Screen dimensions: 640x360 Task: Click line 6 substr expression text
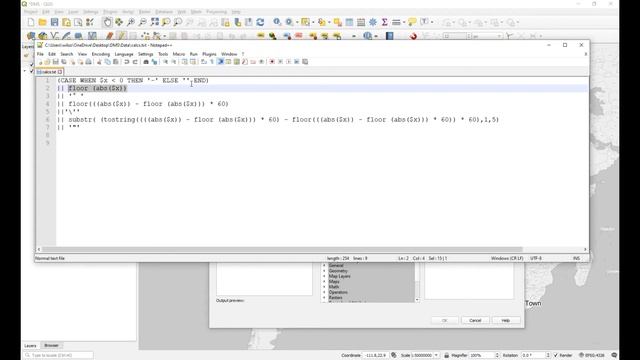tap(284, 120)
